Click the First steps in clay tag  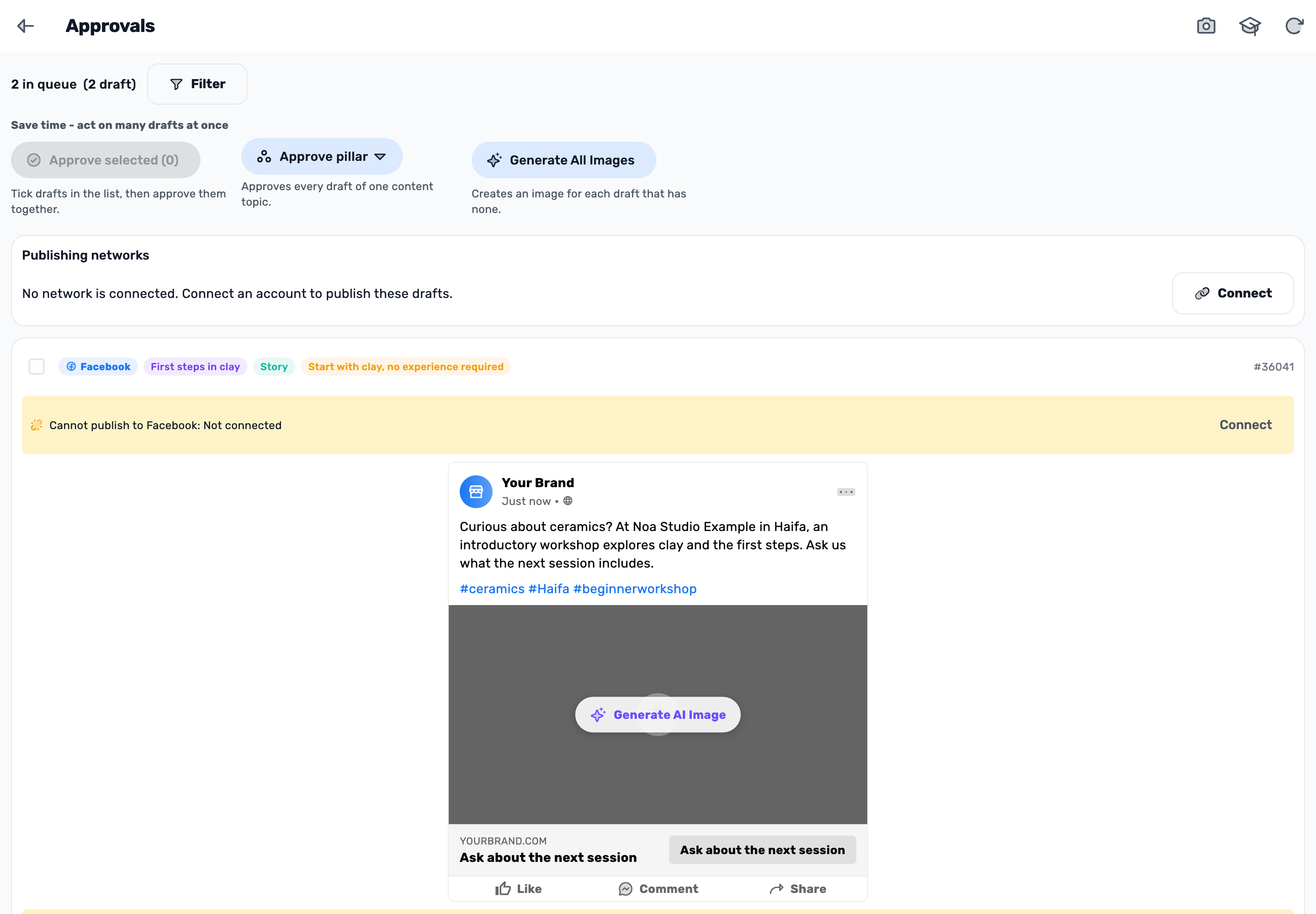tap(195, 367)
